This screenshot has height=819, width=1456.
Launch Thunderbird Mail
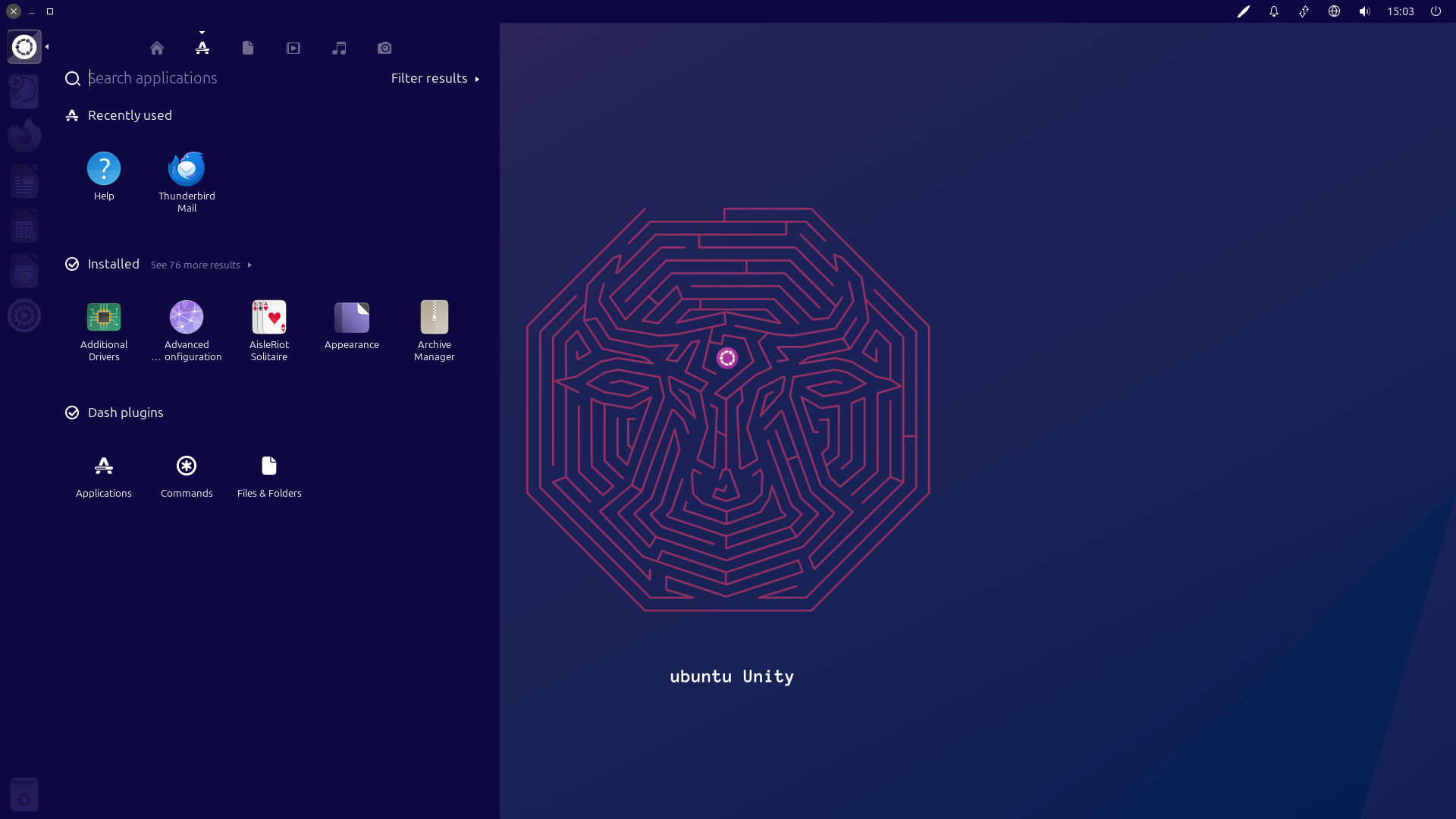[x=187, y=182]
